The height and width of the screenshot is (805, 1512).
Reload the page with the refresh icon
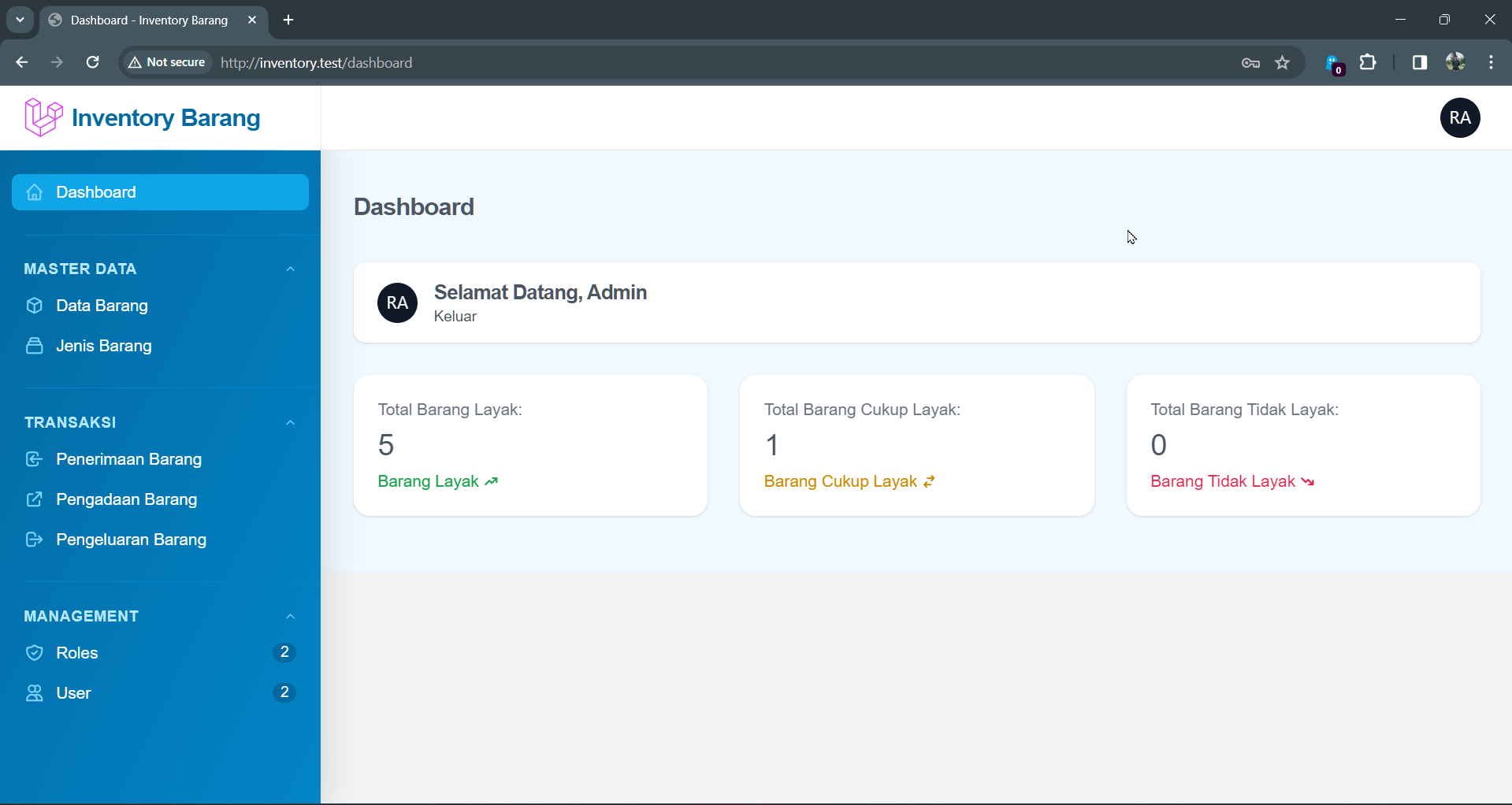click(92, 62)
